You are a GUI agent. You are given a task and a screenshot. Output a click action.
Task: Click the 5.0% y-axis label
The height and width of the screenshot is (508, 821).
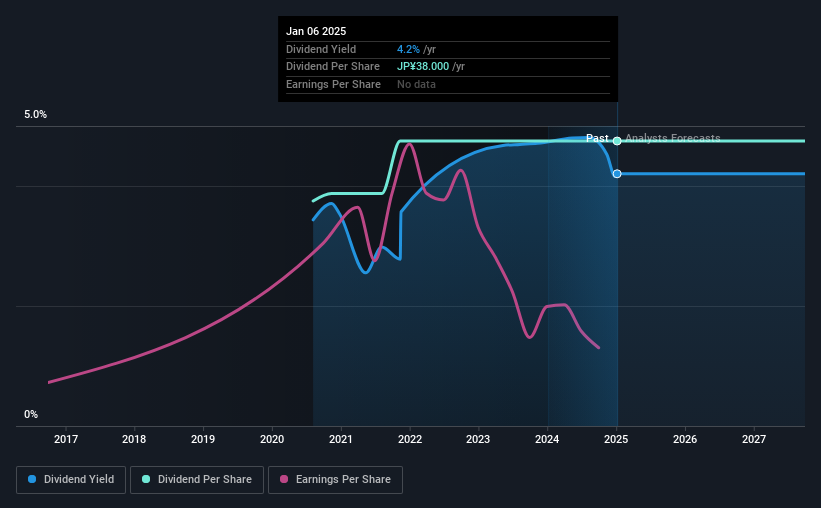pos(36,115)
